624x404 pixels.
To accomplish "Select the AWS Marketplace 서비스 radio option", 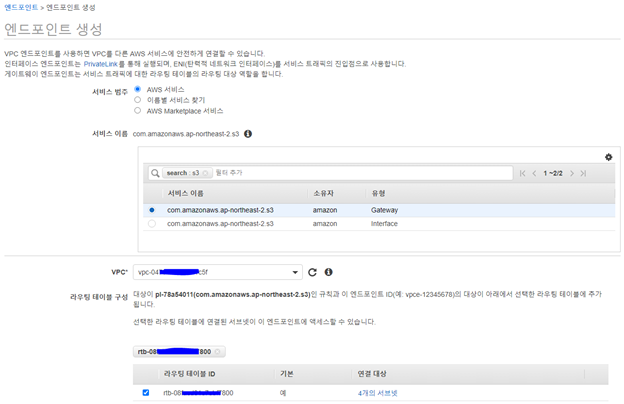I will (138, 111).
